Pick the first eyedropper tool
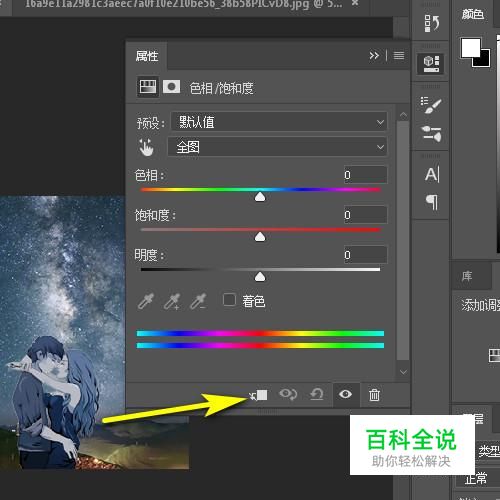 click(146, 302)
